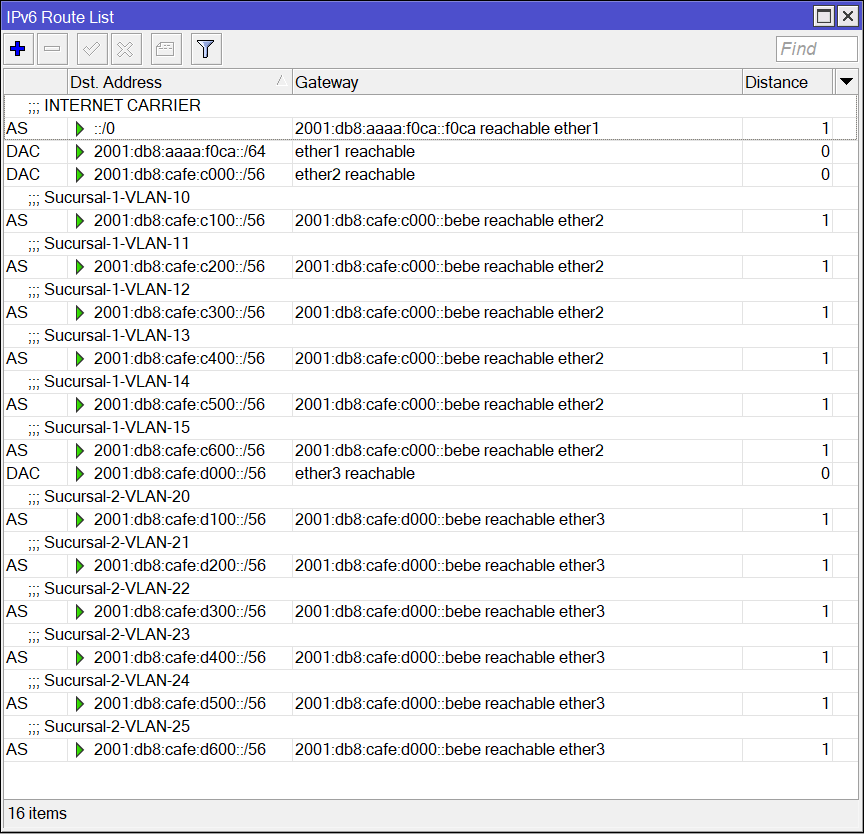Maximize the IPv6 Route List window
Viewport: 864px width, 834px height.
tap(824, 16)
